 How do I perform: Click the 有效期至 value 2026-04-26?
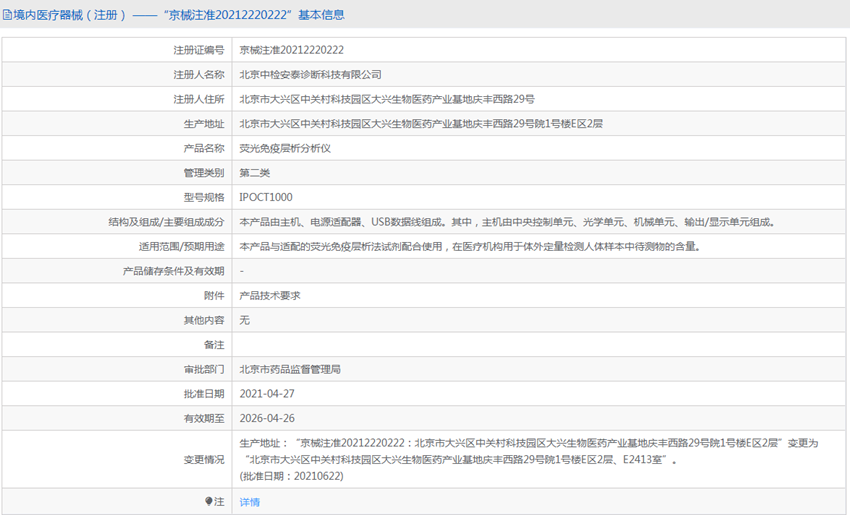267,418
